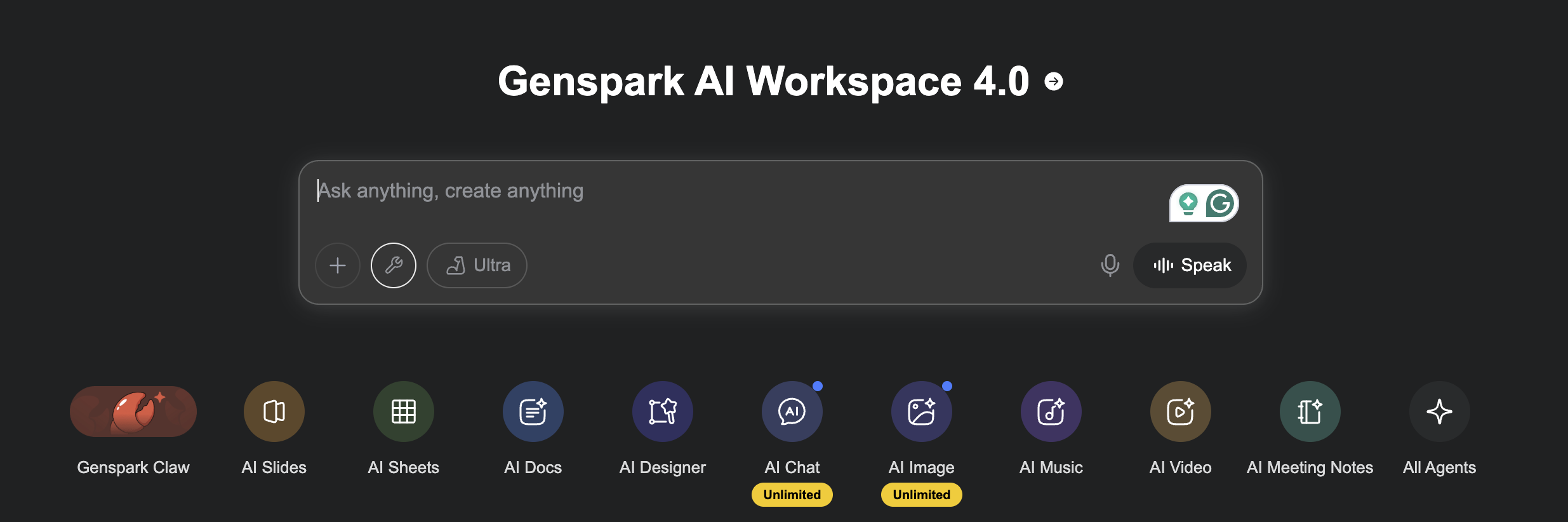Select the AI Docs icon
This screenshot has width=1568, height=522.
click(x=533, y=412)
